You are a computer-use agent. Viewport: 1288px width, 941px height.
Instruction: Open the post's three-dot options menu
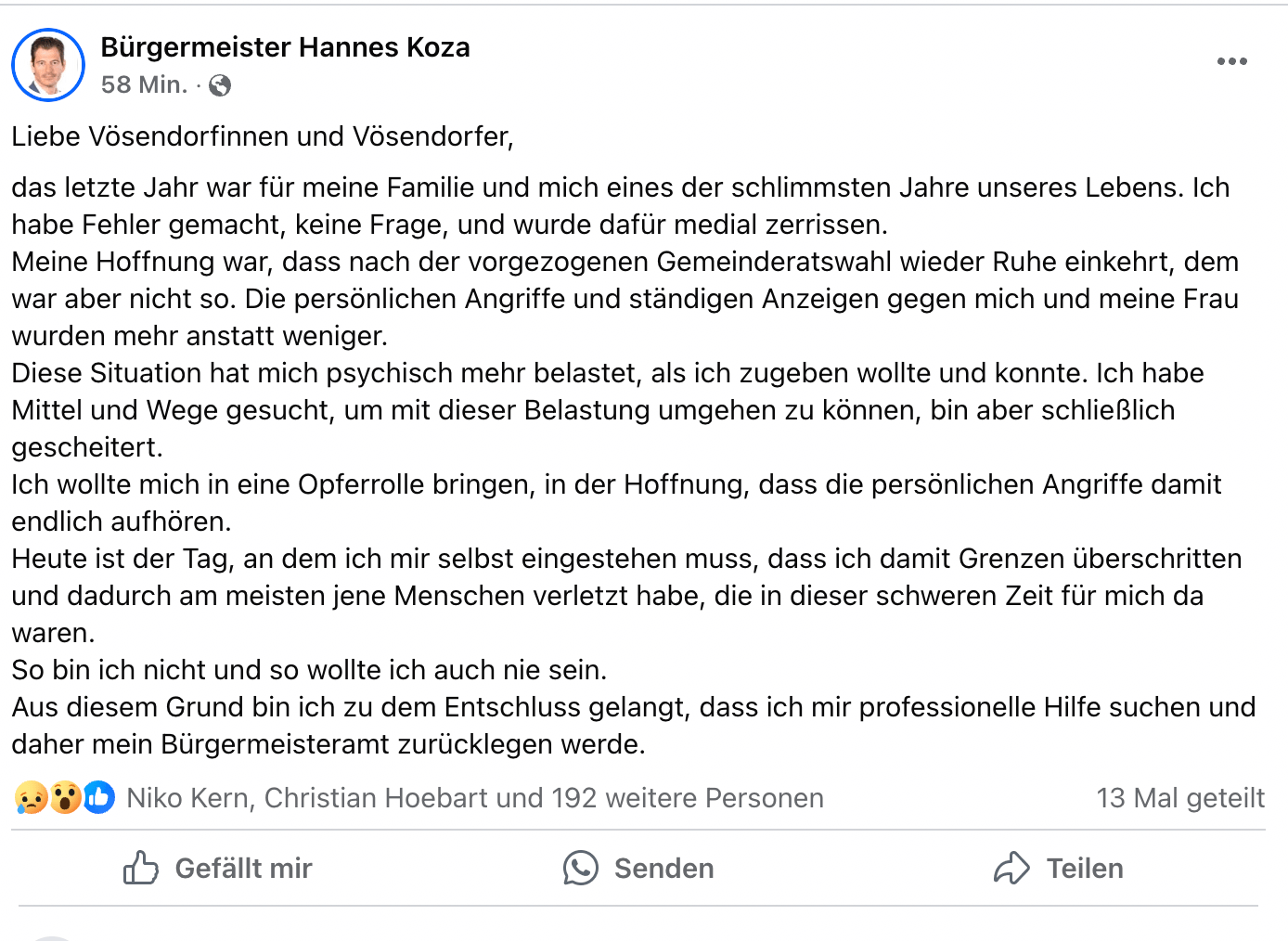[x=1231, y=61]
